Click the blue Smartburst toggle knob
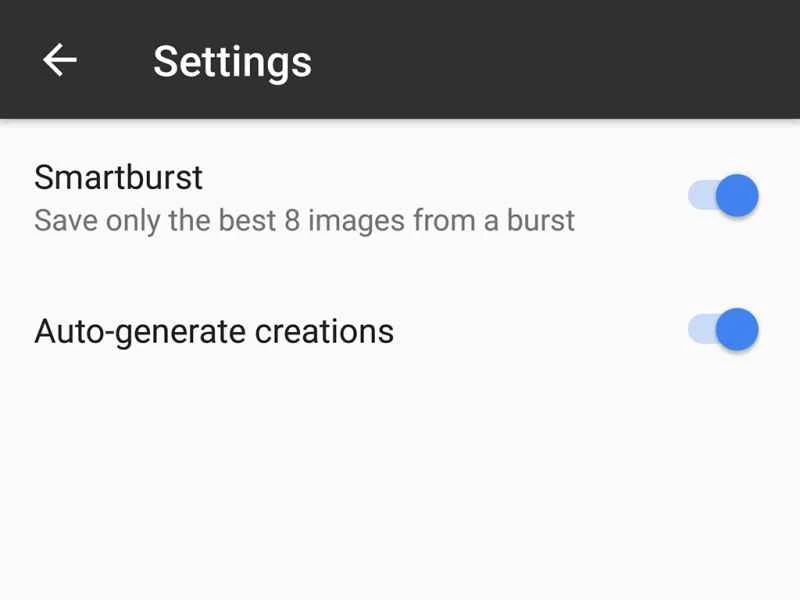Screen dimensions: 800x600 point(738,195)
